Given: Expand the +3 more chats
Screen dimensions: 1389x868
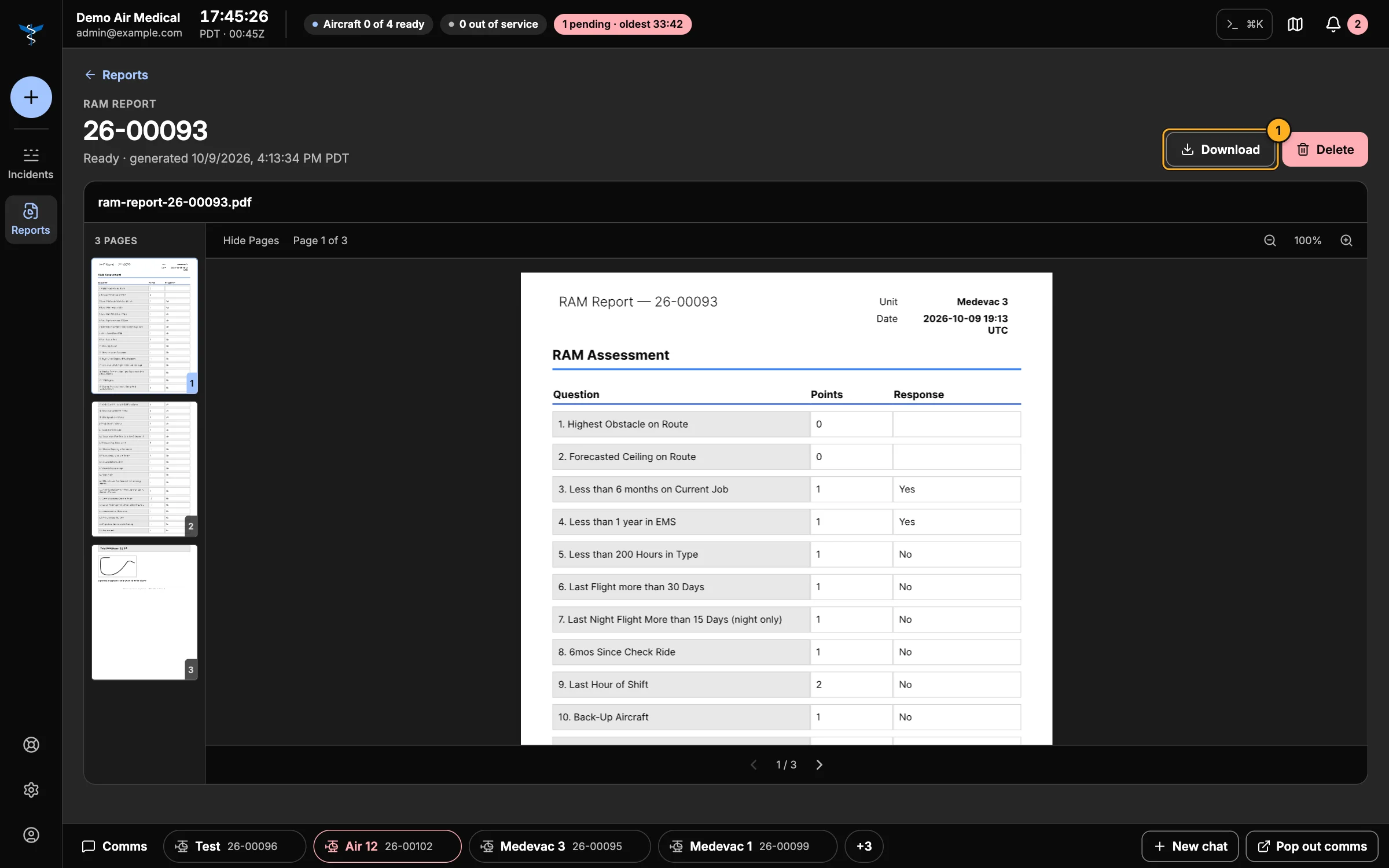Looking at the screenshot, I should (x=863, y=846).
